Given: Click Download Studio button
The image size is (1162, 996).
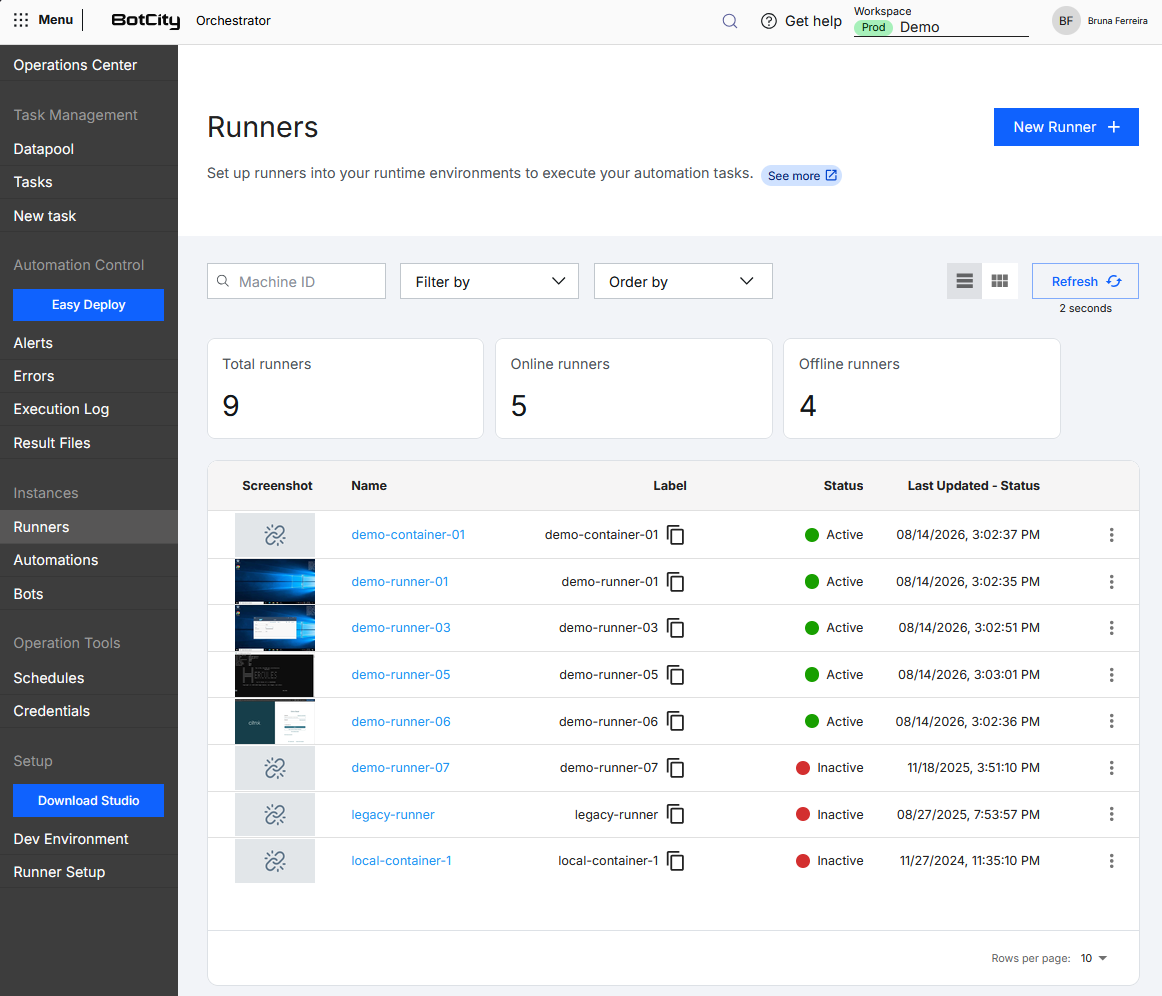Looking at the screenshot, I should point(88,800).
